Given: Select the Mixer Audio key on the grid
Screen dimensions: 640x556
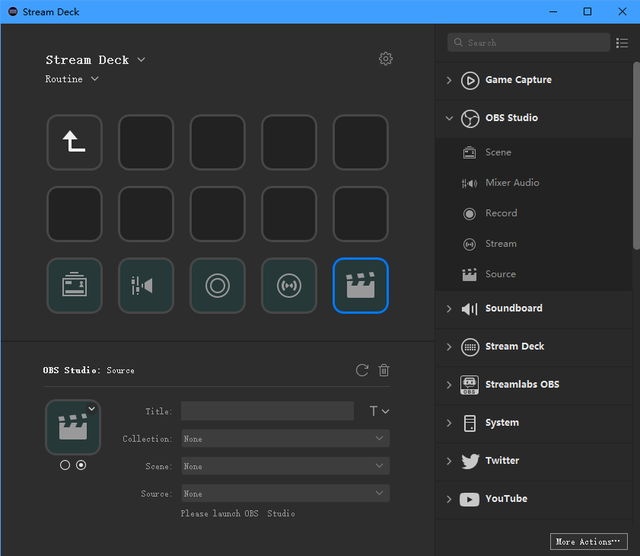Looking at the screenshot, I should [x=146, y=285].
